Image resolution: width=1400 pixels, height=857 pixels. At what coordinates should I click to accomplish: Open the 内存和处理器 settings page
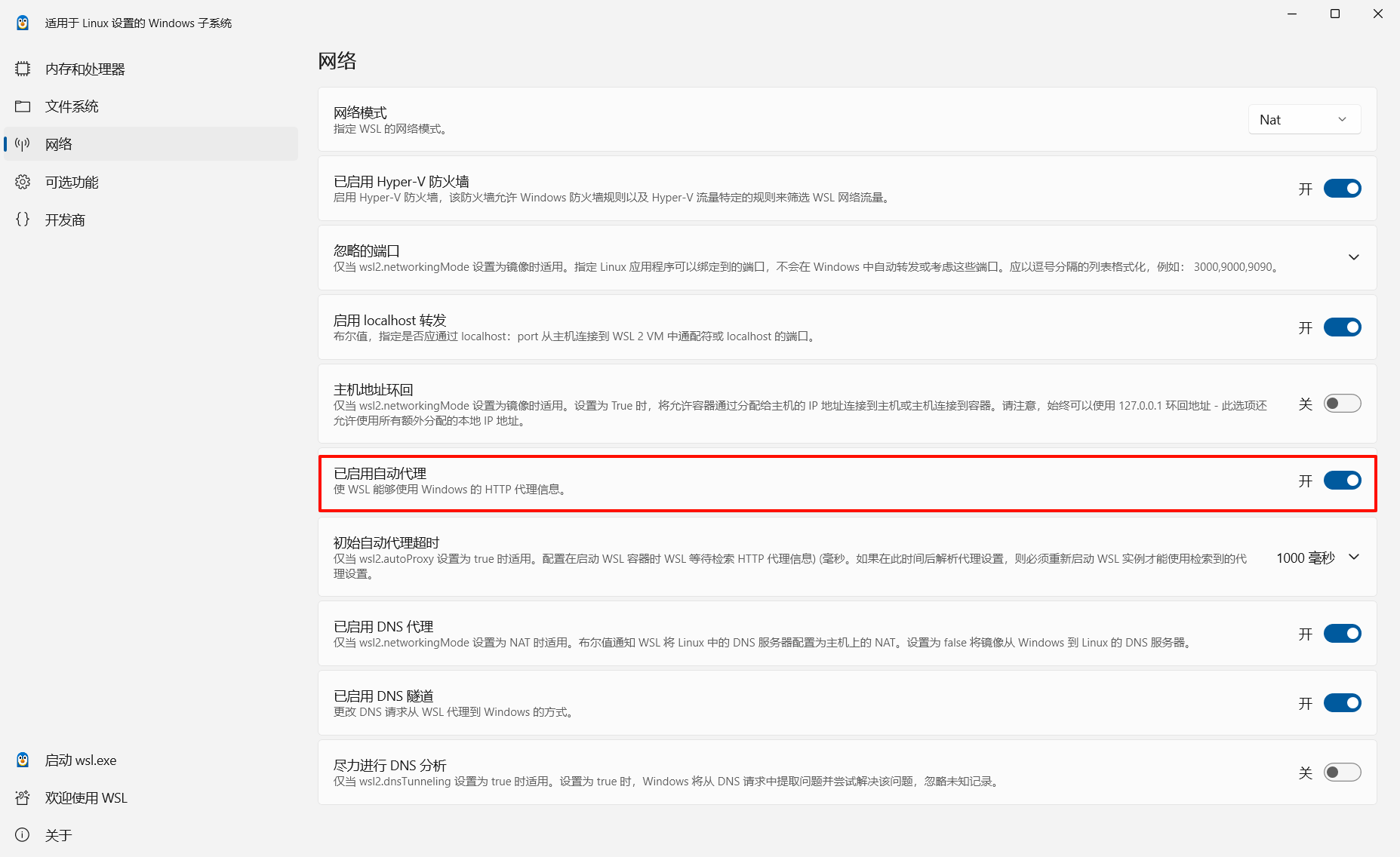coord(151,69)
